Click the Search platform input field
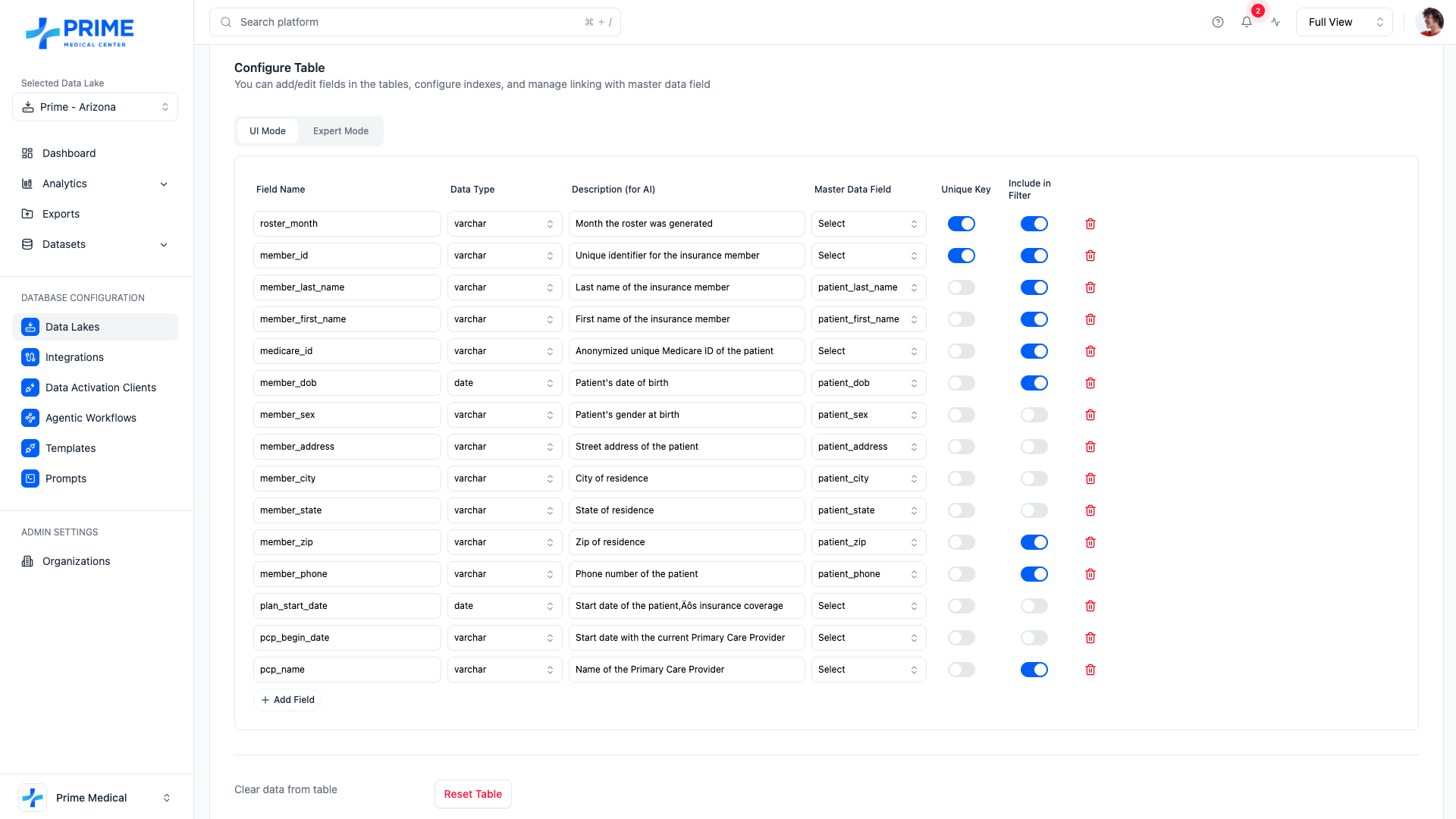The image size is (1456, 819). click(x=409, y=22)
